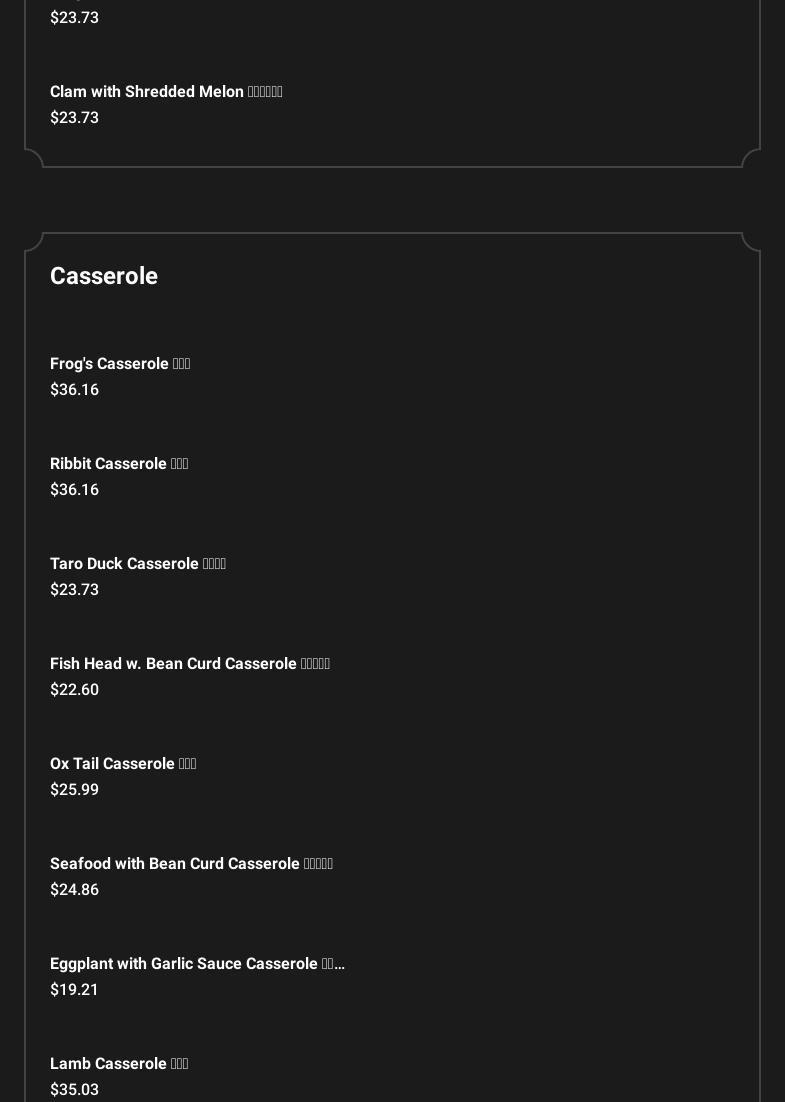Choose Taro Duck Casserole from the menu

138,564
